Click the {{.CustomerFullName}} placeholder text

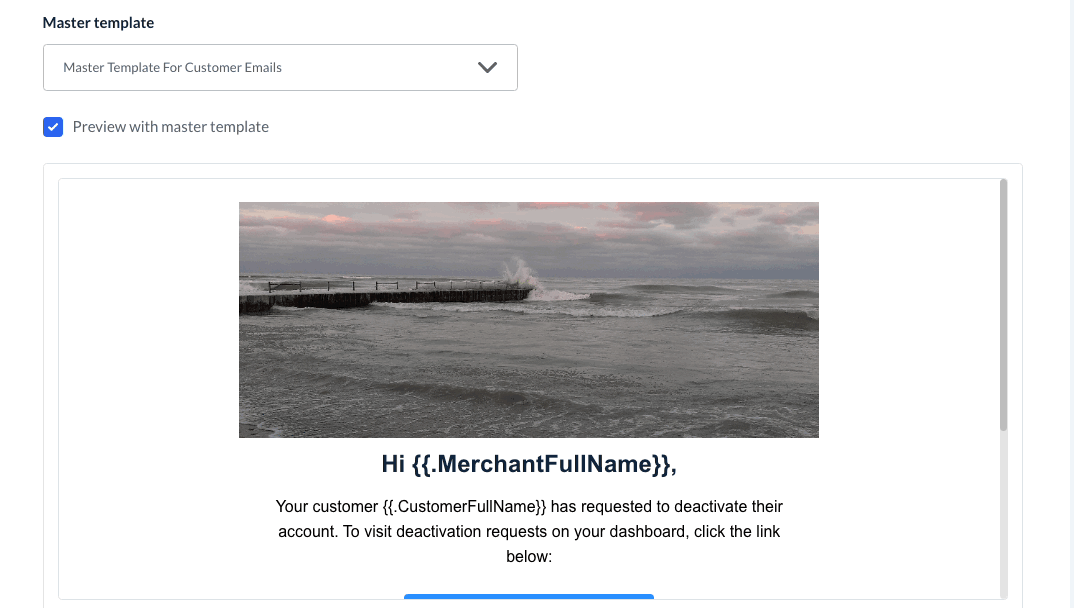tap(465, 507)
